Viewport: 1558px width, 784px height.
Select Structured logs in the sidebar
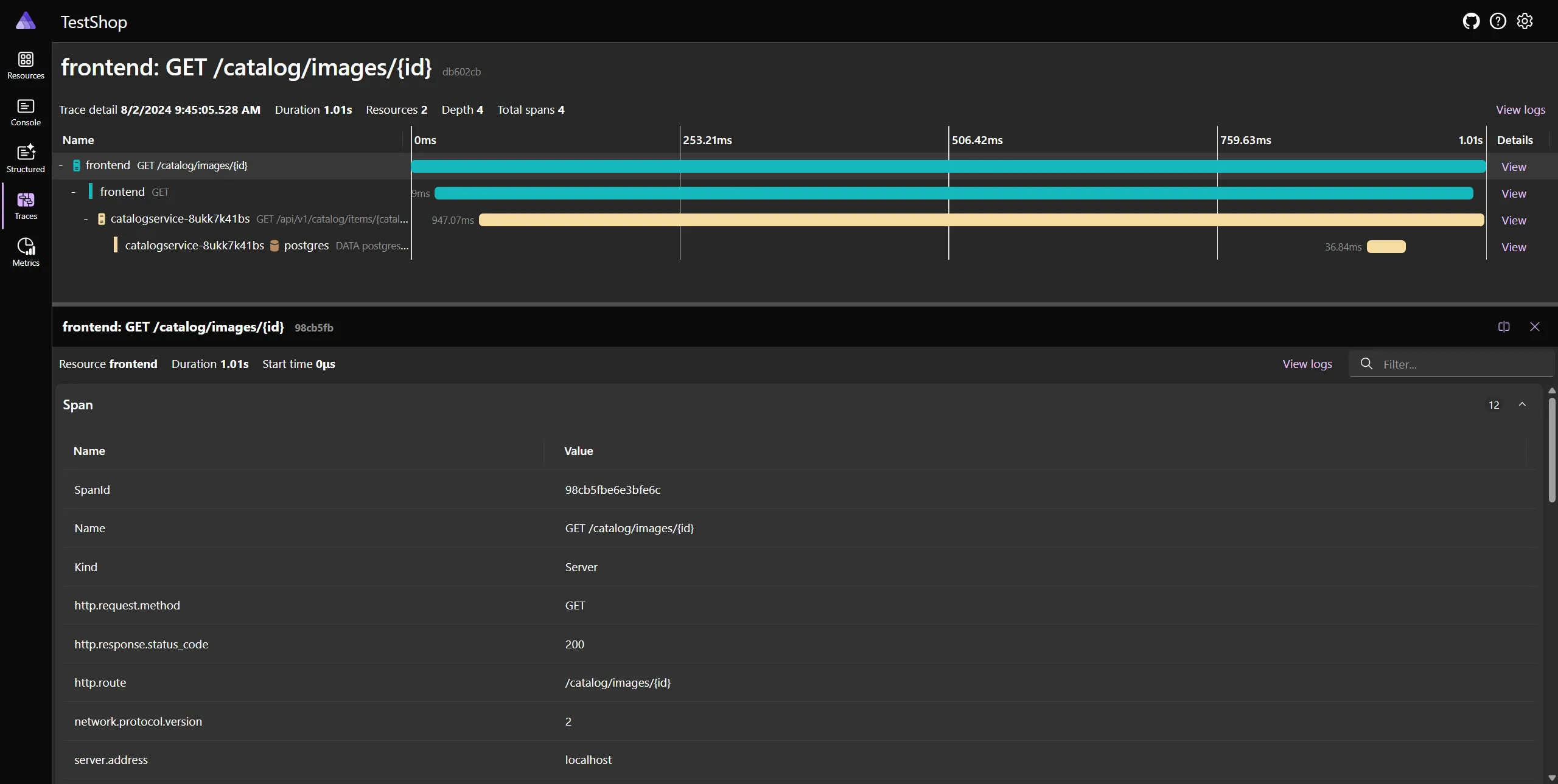point(25,158)
